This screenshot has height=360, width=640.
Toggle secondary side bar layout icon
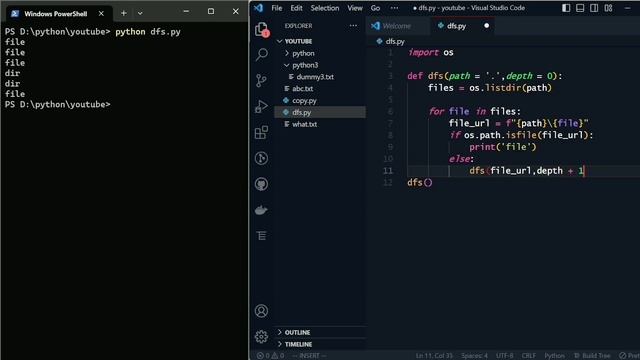[594, 8]
